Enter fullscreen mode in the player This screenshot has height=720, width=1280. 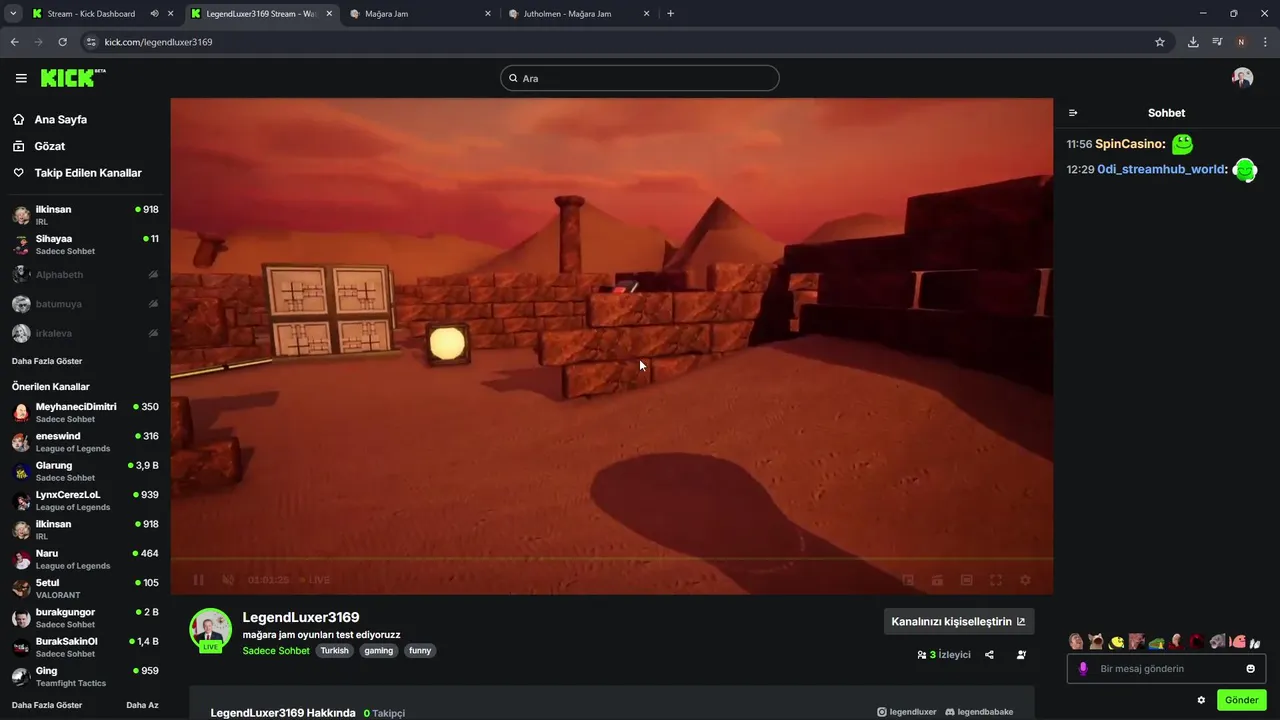point(996,580)
